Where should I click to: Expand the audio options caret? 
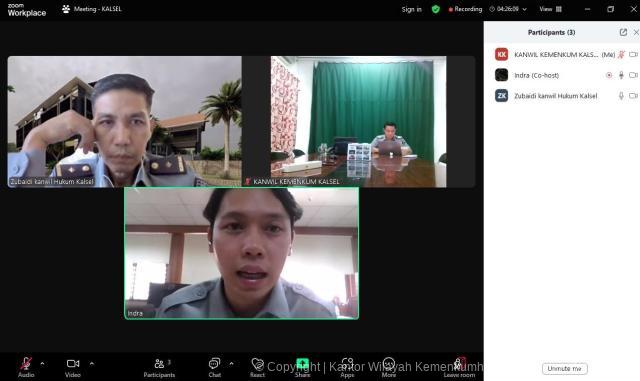42,363
